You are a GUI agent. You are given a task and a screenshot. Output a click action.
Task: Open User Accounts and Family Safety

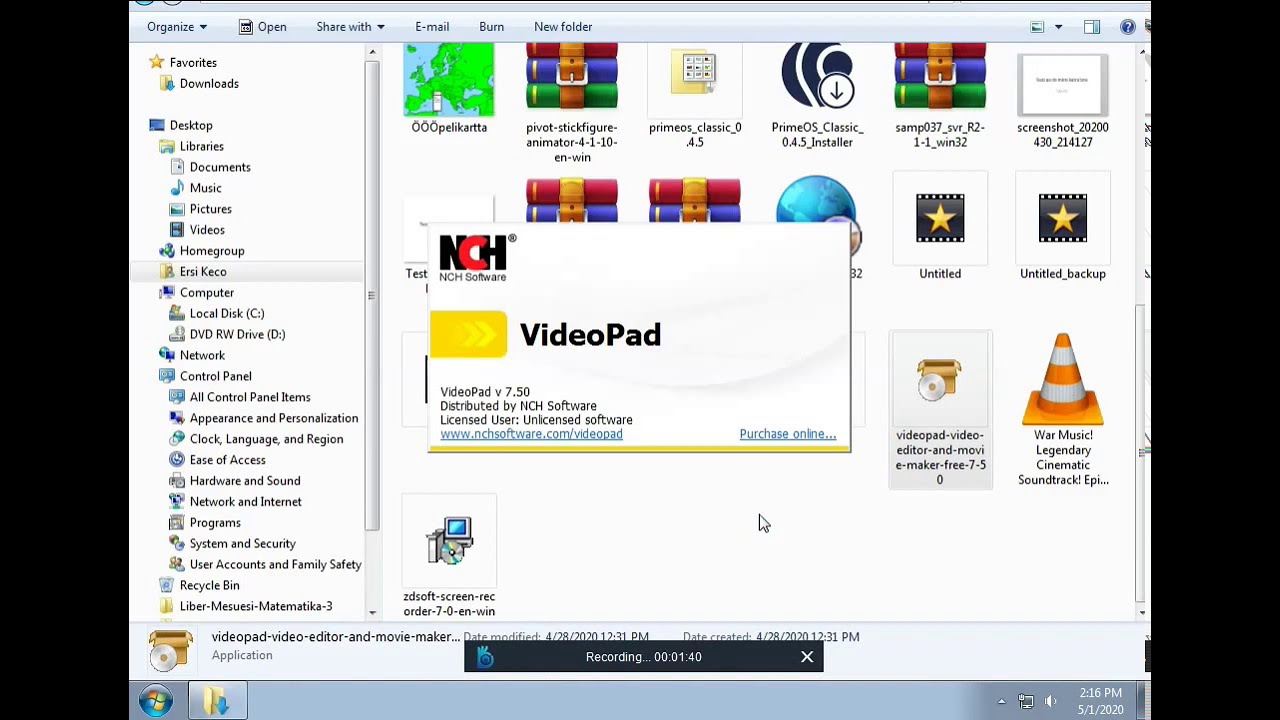pos(275,565)
